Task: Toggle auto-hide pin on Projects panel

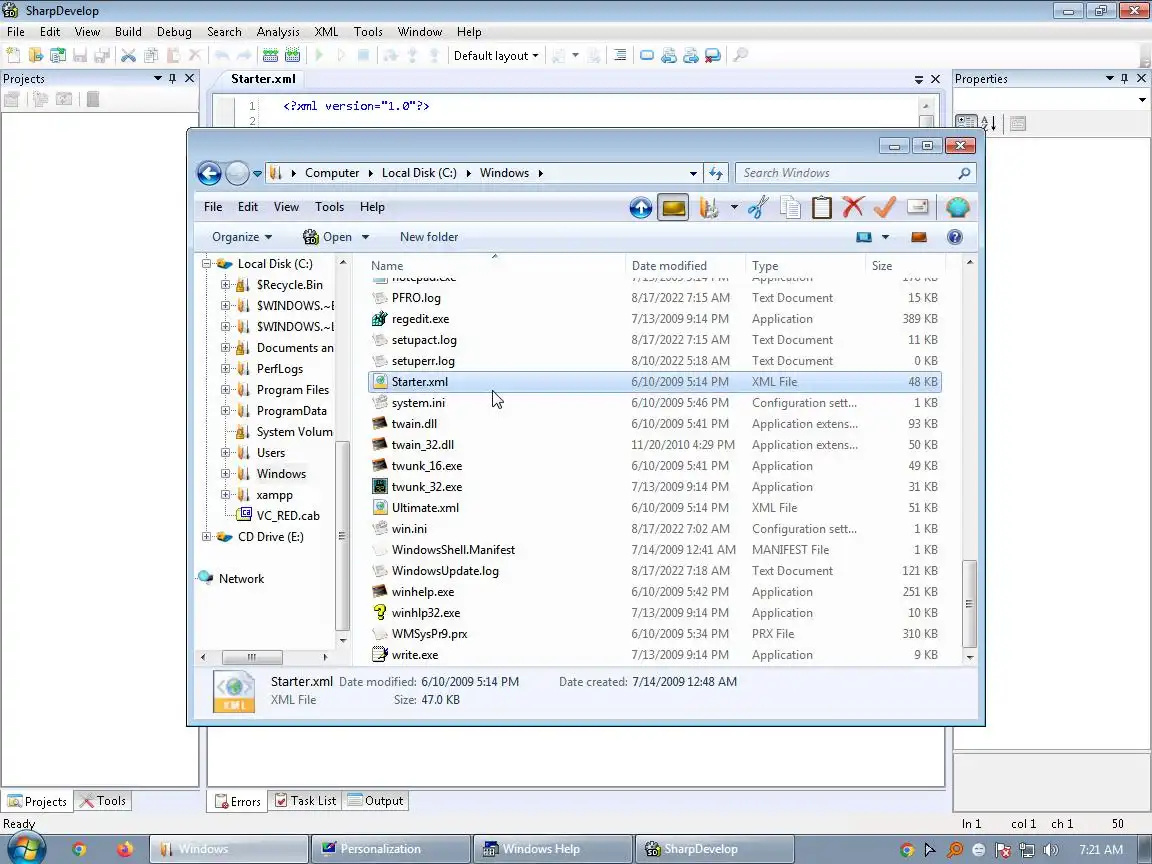Action: (x=173, y=79)
